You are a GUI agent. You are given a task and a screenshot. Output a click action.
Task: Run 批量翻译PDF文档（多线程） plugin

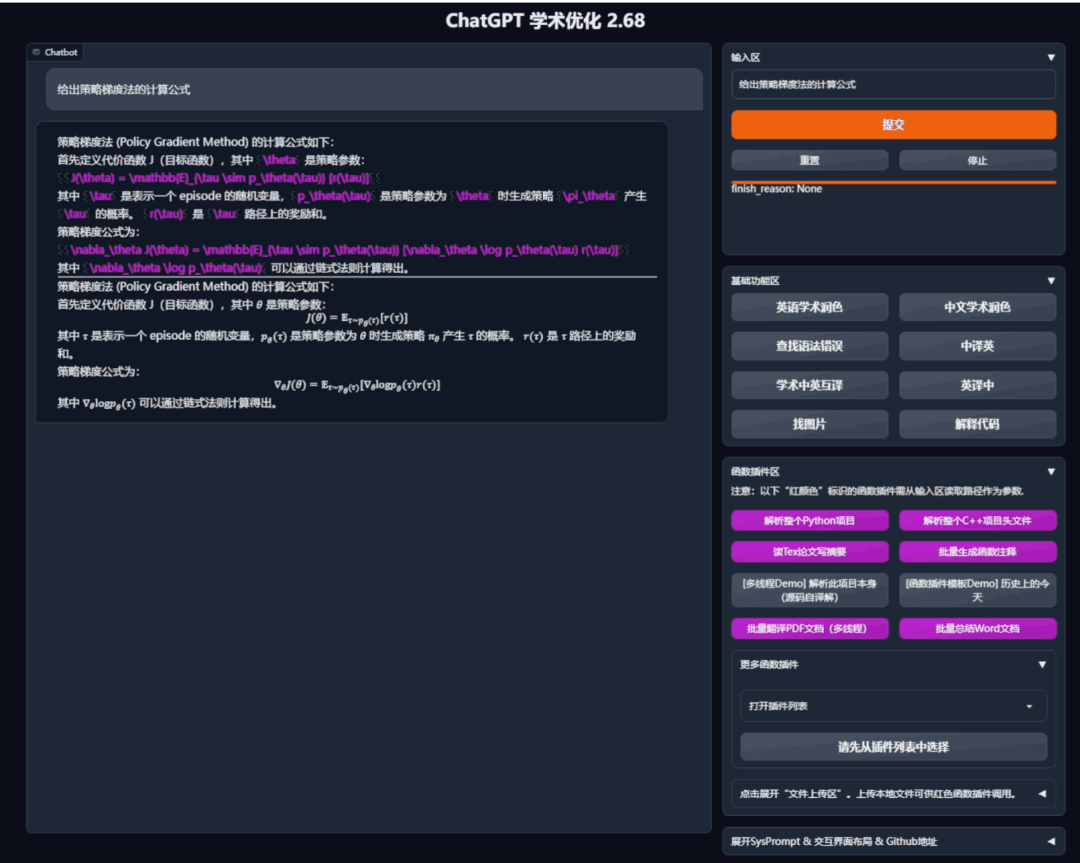[809, 629]
